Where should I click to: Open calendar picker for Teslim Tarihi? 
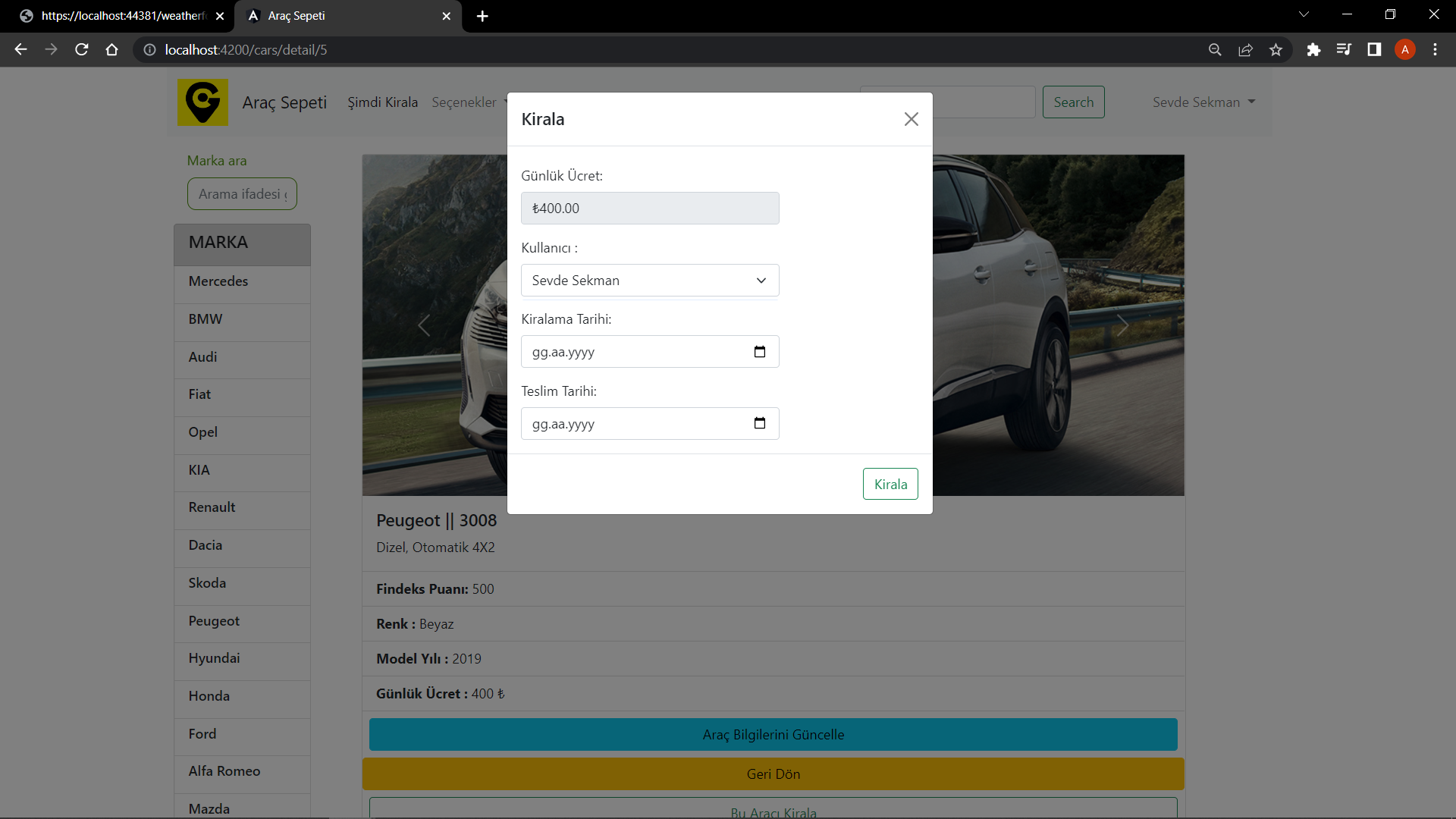tap(760, 423)
